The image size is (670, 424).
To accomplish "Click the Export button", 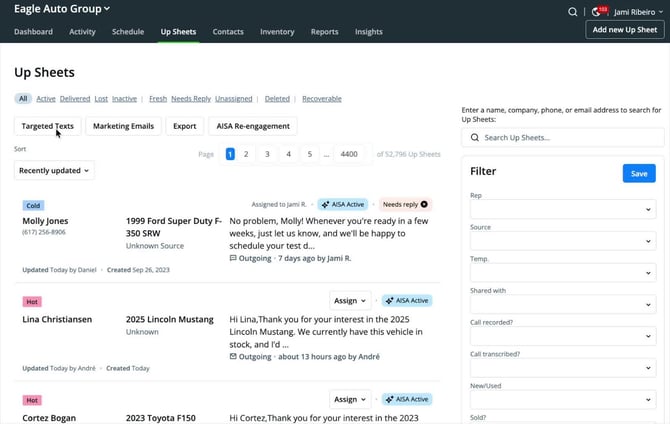I will pos(185,126).
